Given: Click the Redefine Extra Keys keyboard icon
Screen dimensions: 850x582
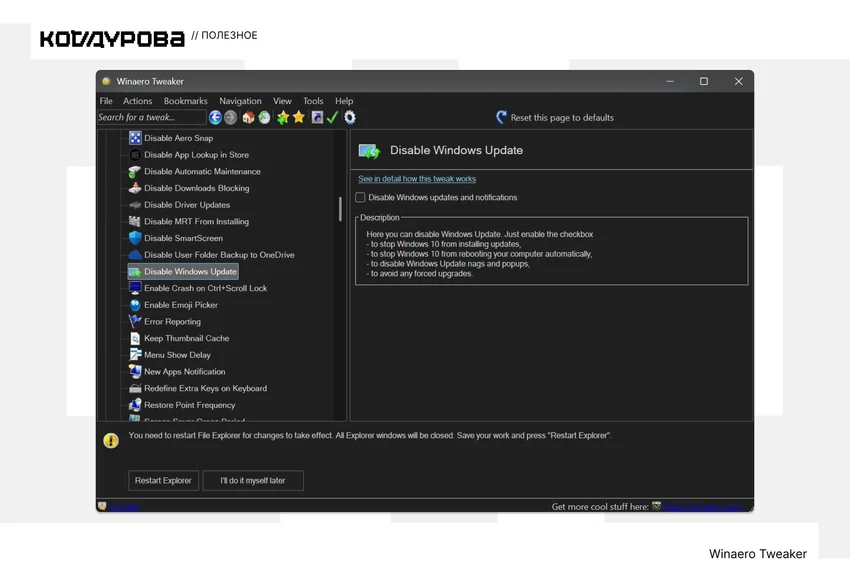Looking at the screenshot, I should click(x=135, y=388).
